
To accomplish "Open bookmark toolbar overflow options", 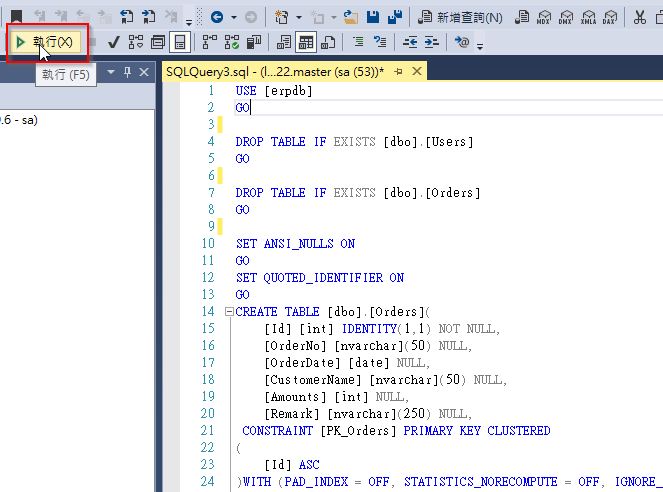I will click(x=189, y=22).
